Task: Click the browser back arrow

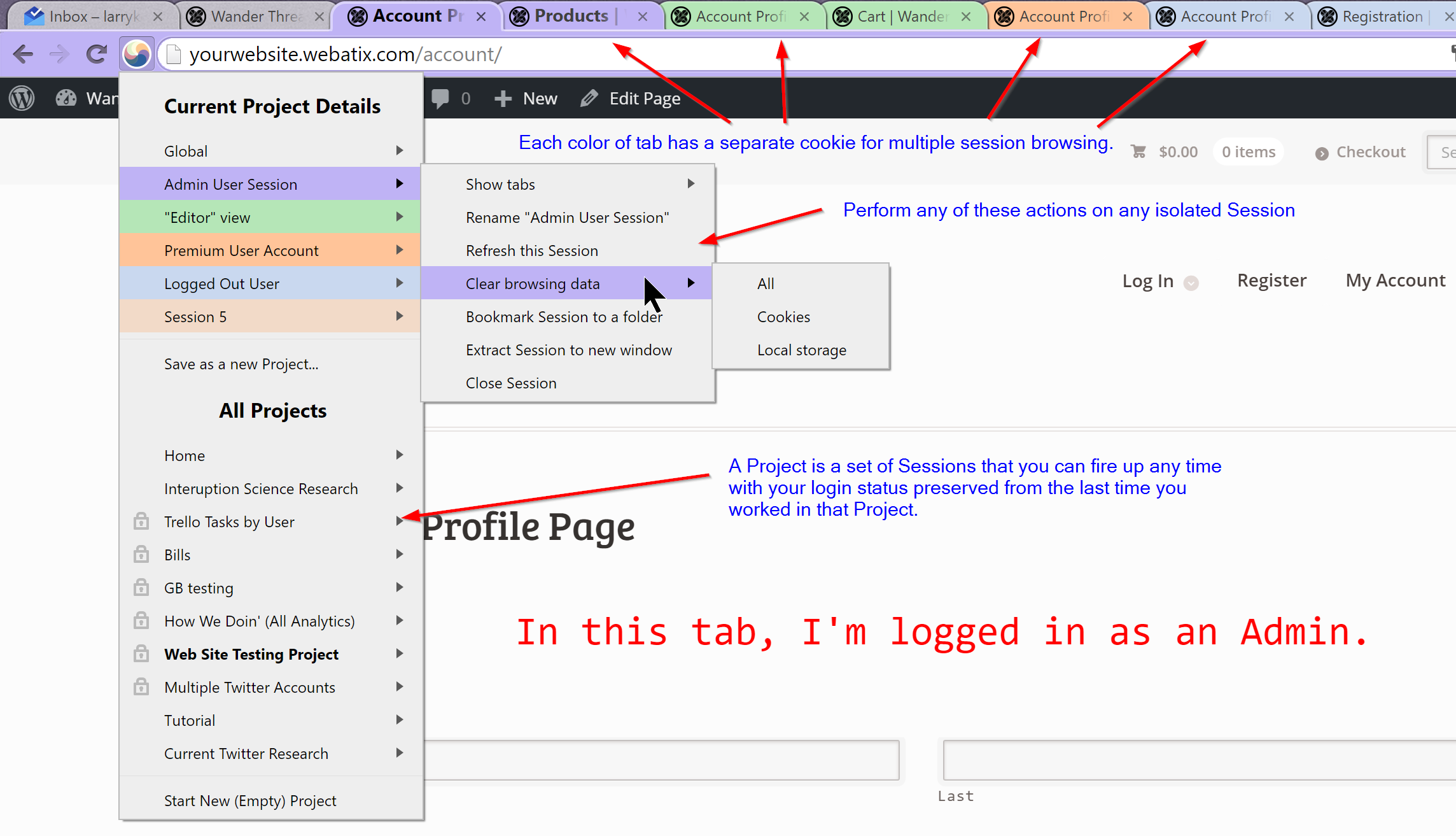Action: (23, 54)
